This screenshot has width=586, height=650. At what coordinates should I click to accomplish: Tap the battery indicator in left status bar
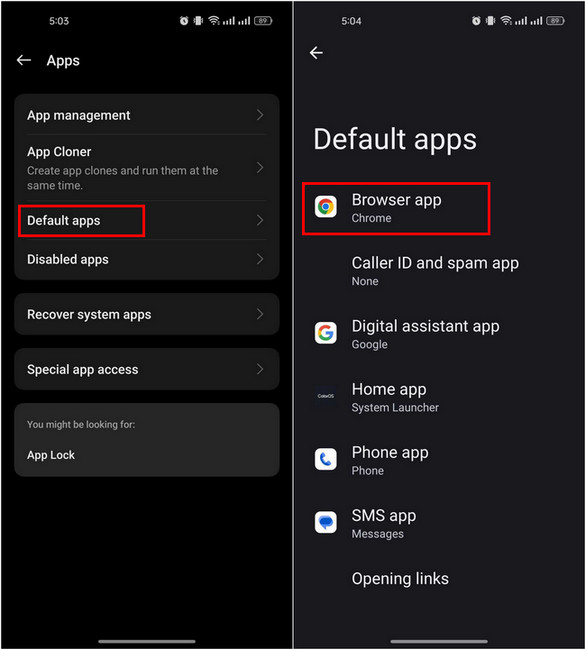tap(263, 21)
